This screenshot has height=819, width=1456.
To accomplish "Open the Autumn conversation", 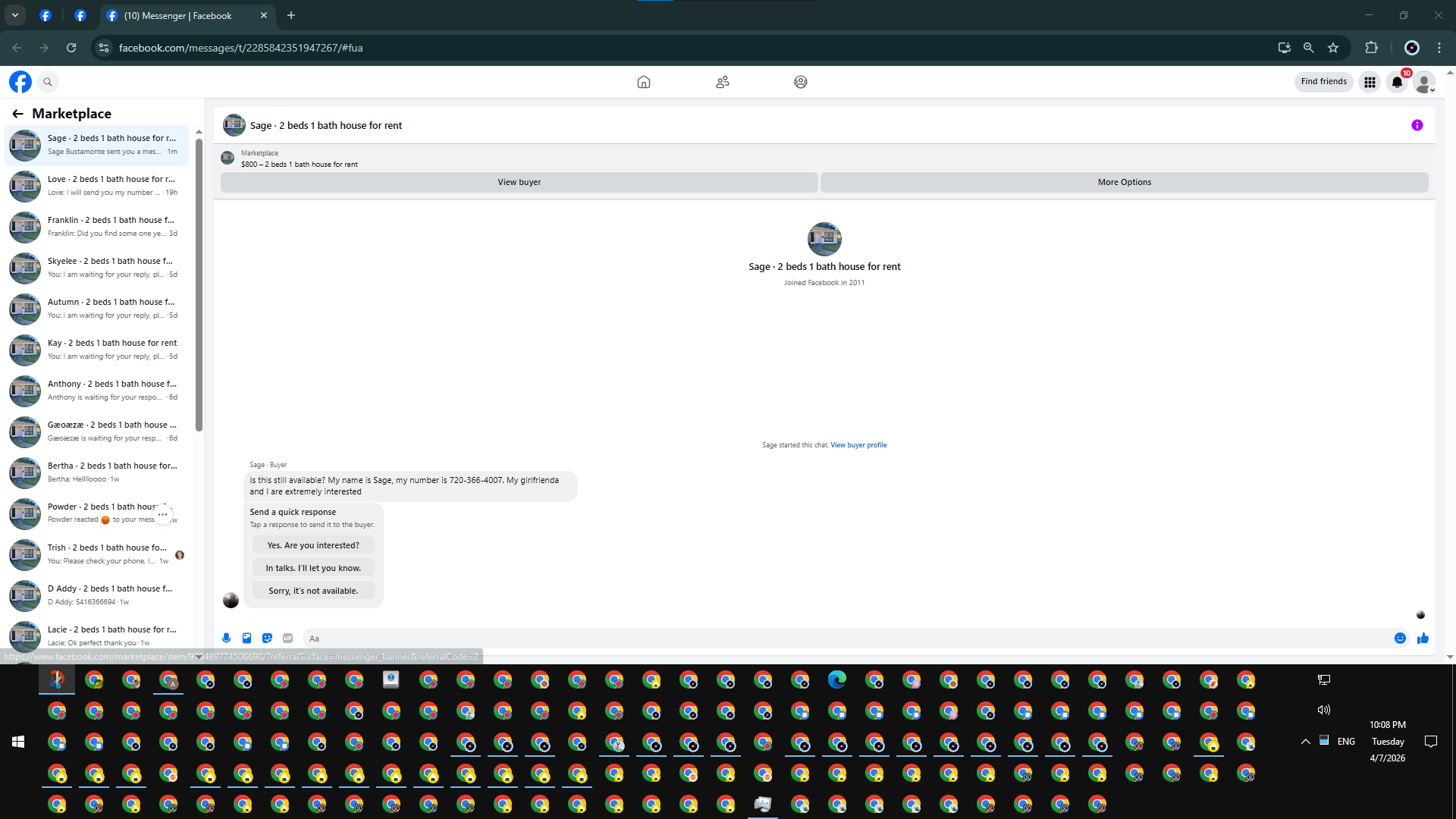I will (96, 309).
